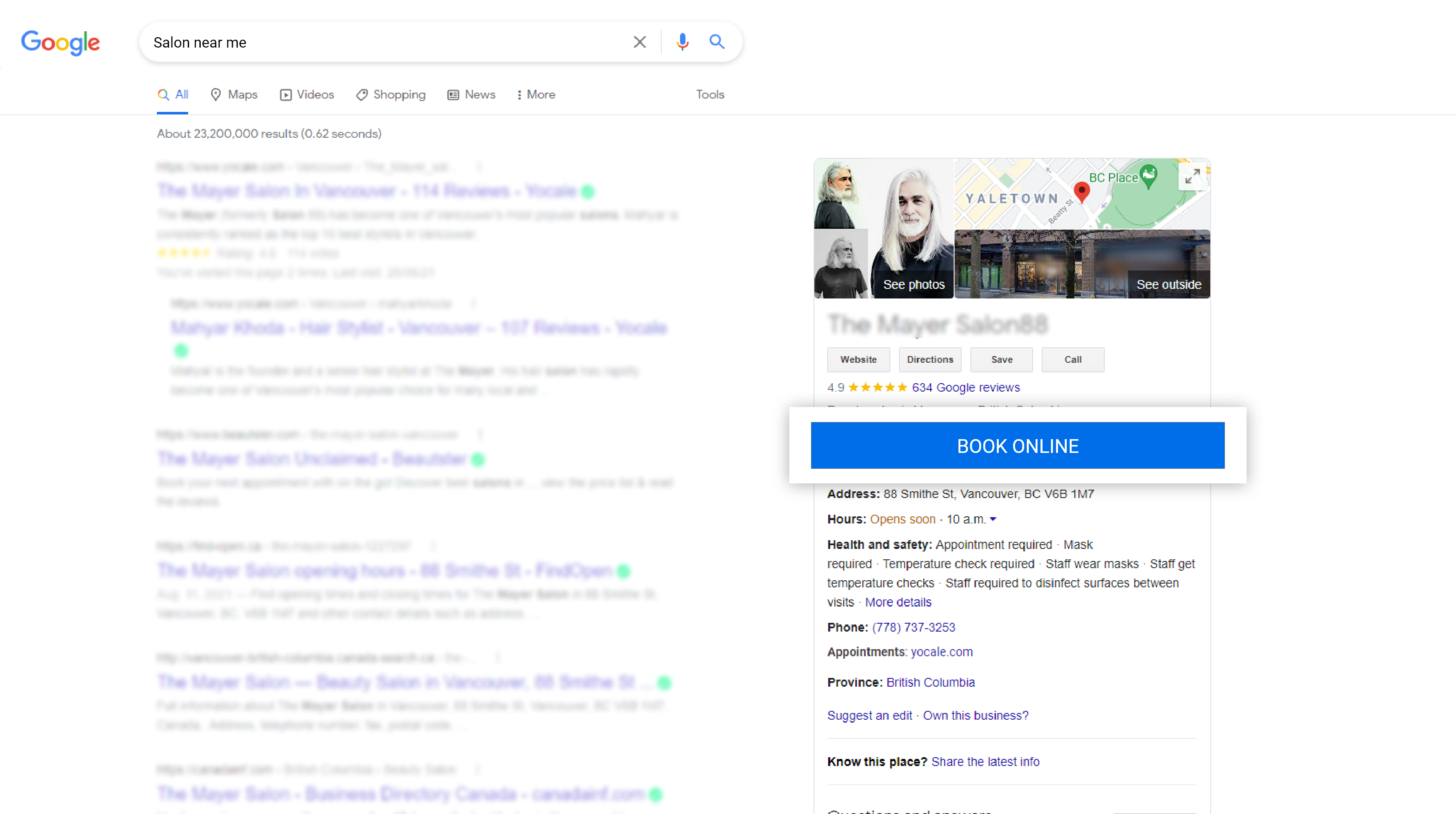Image resolution: width=1456 pixels, height=814 pixels.
Task: Click Suggest an edit
Action: point(869,715)
